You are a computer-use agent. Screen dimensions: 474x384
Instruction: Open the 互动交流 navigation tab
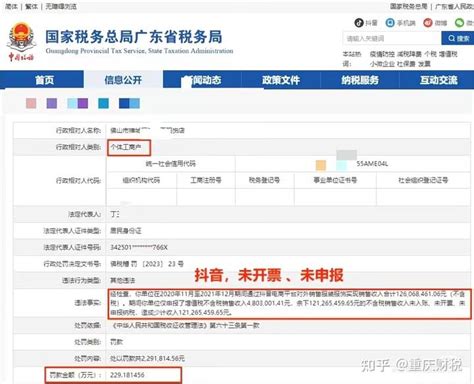click(438, 80)
